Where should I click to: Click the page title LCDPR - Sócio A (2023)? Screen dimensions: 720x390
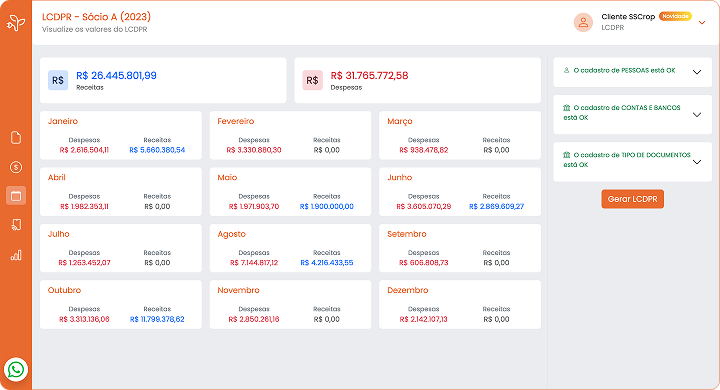[x=96, y=17]
